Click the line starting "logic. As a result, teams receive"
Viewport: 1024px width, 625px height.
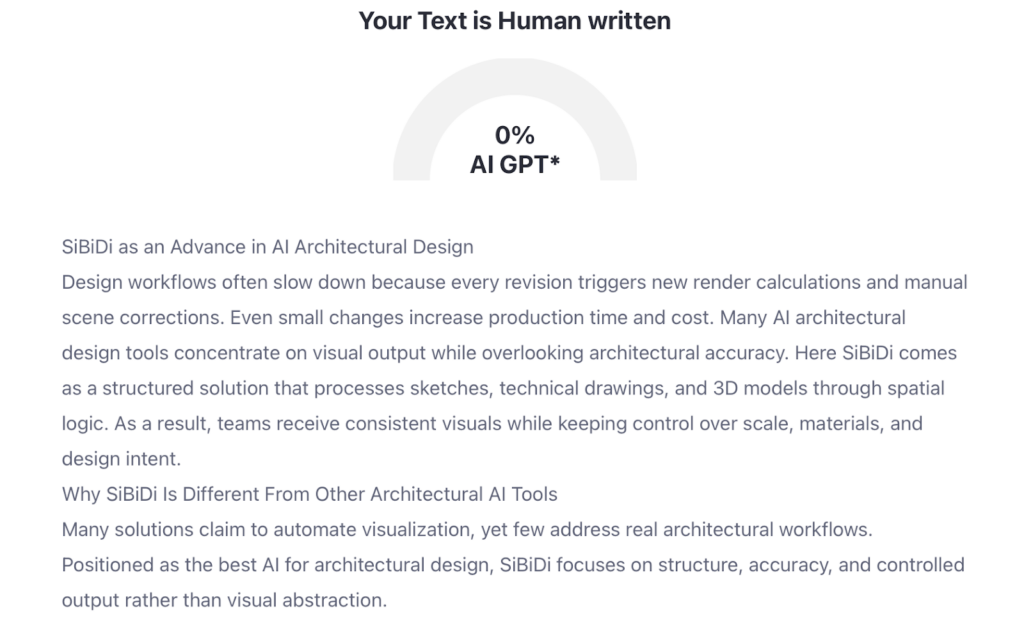tap(492, 423)
